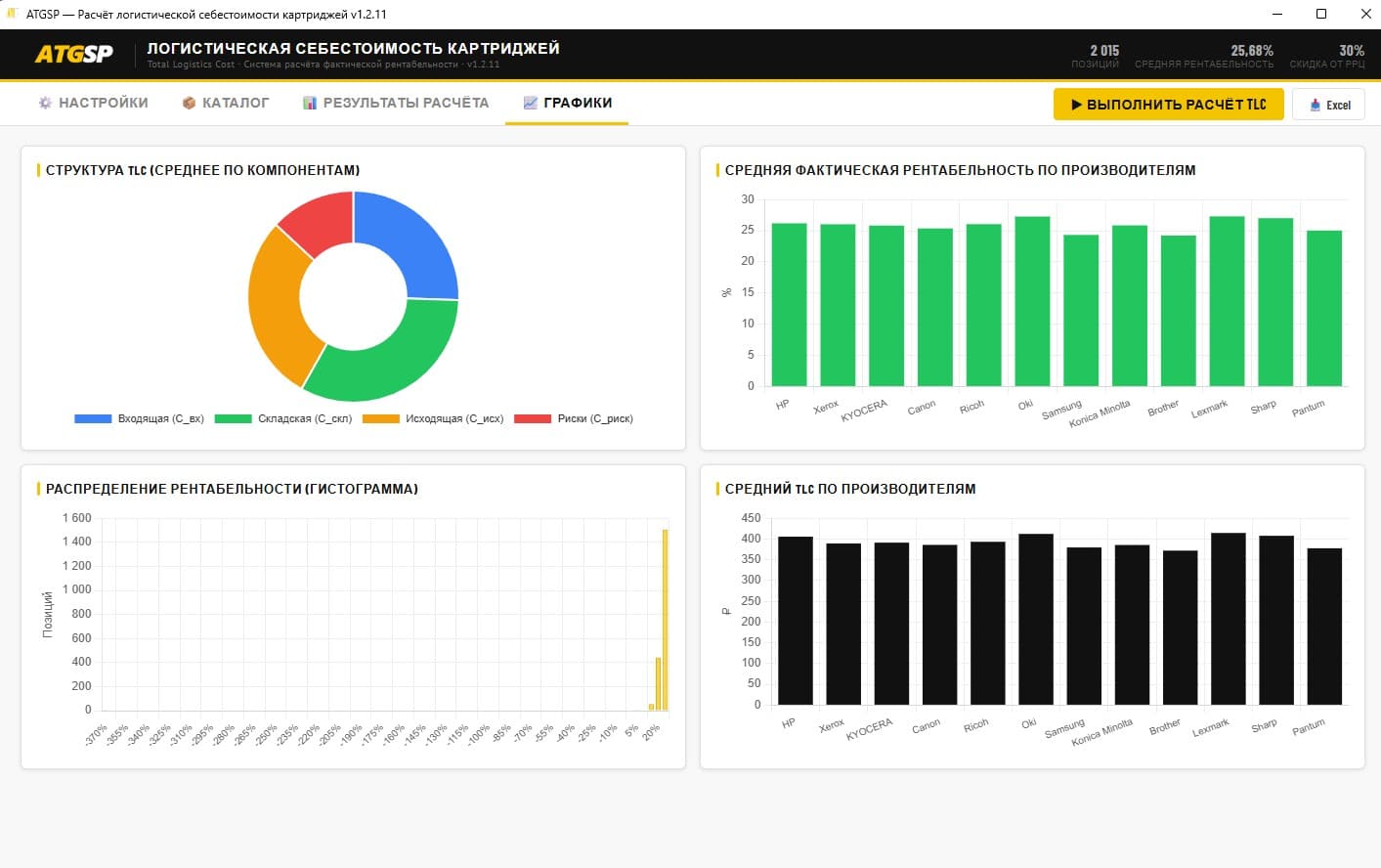Click the chart icon beside Результаты расчёта

[x=310, y=103]
